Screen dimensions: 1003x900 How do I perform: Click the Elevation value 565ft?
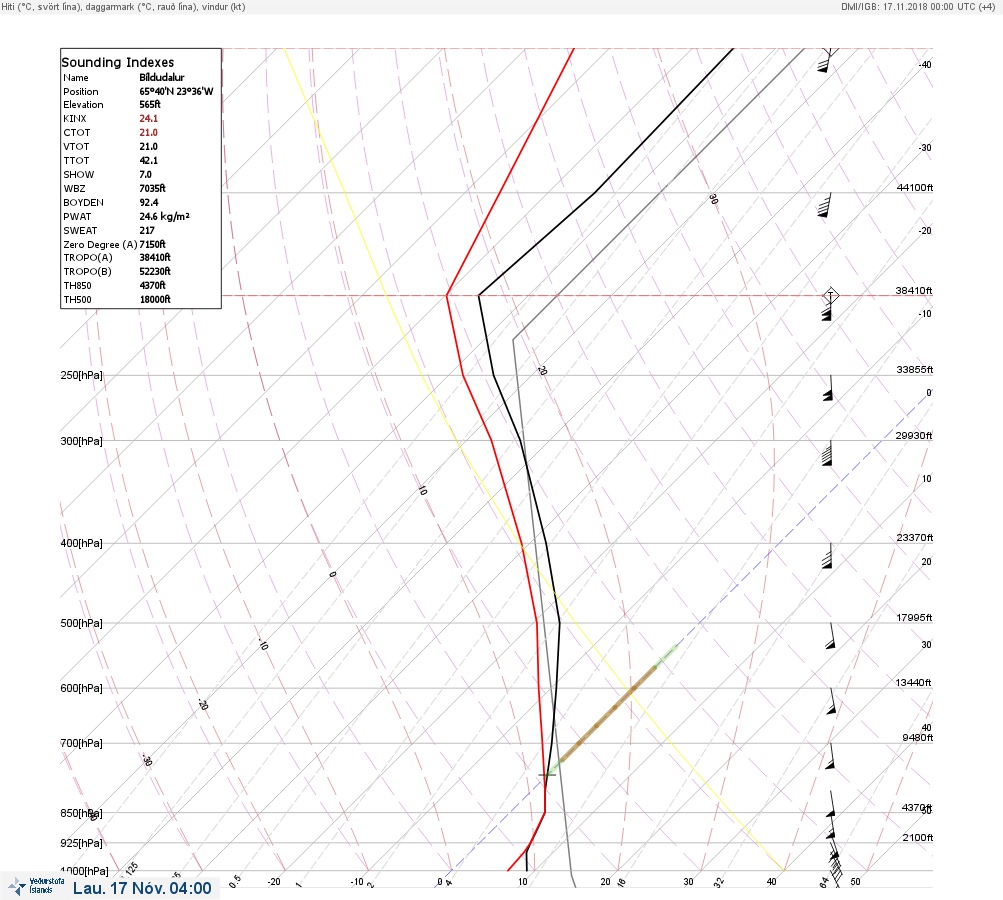click(150, 104)
